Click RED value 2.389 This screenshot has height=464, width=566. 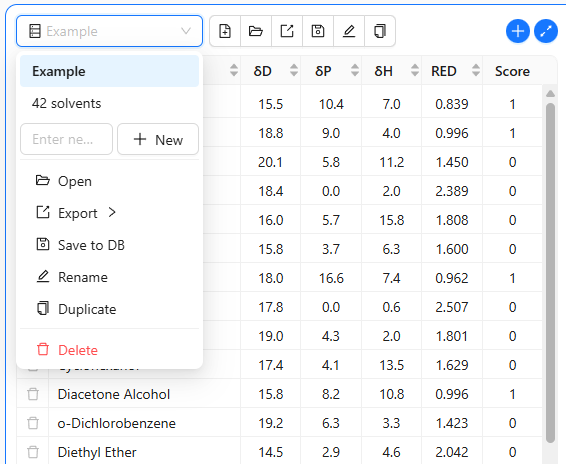[452, 191]
